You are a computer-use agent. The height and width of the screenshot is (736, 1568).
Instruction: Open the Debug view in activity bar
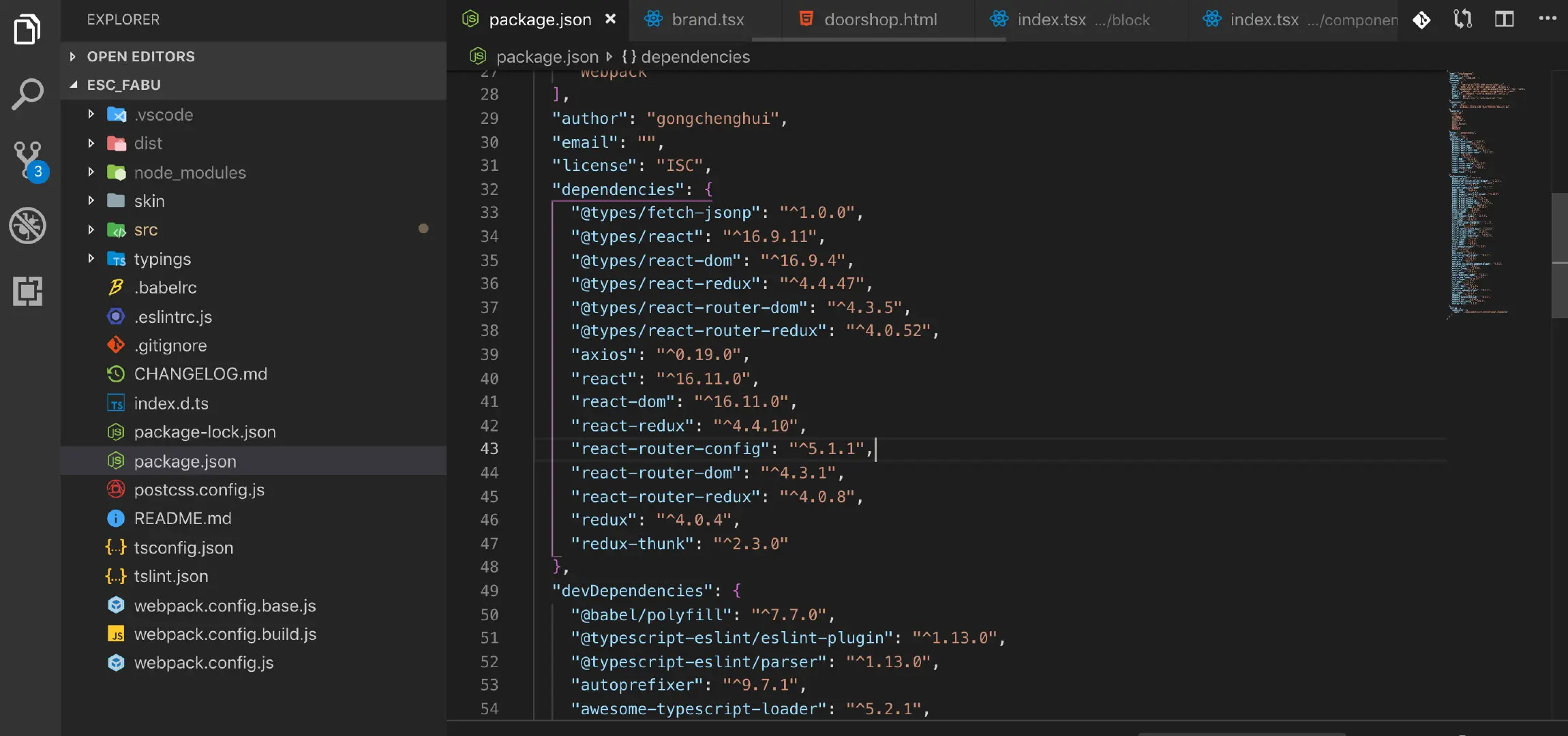click(27, 226)
